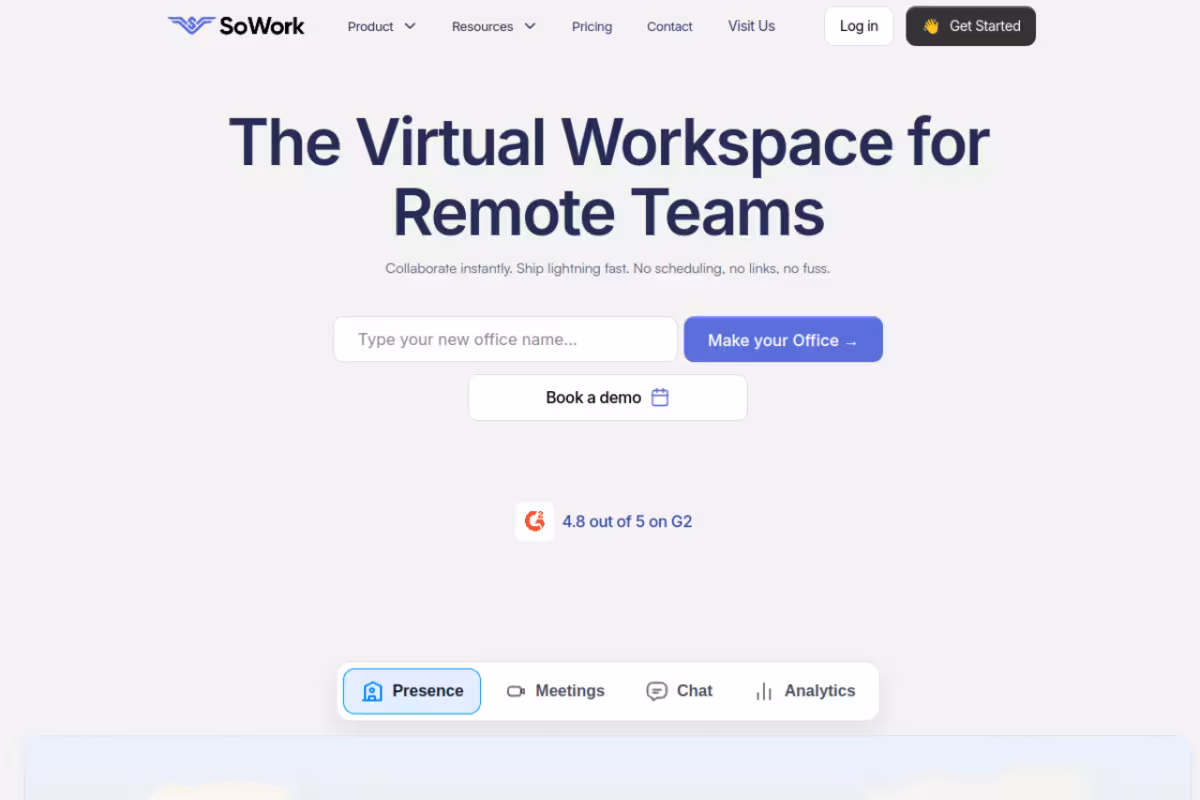Click the Virtual Workspace headline text
This screenshot has height=800, width=1200.
pyautogui.click(x=608, y=176)
